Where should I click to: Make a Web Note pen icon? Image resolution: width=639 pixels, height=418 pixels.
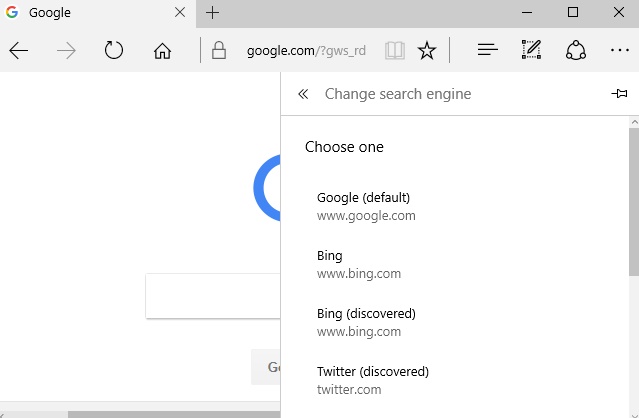[531, 50]
